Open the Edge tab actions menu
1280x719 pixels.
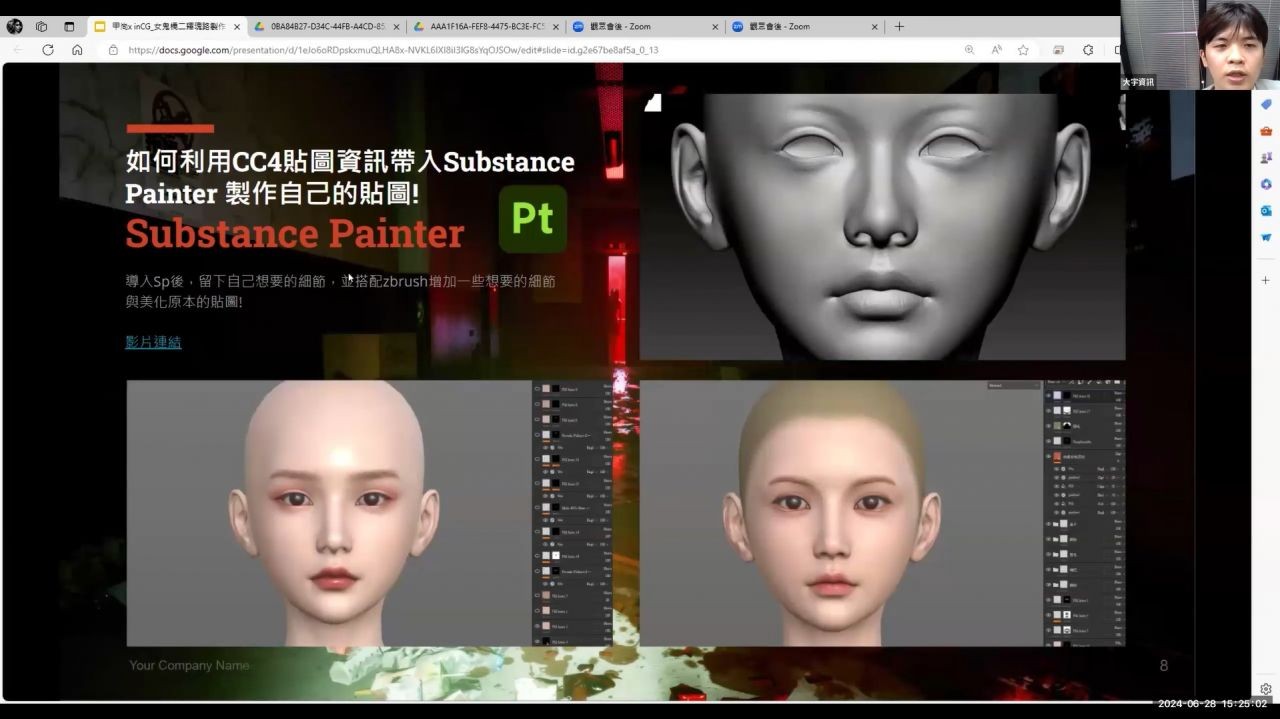[x=69, y=27]
